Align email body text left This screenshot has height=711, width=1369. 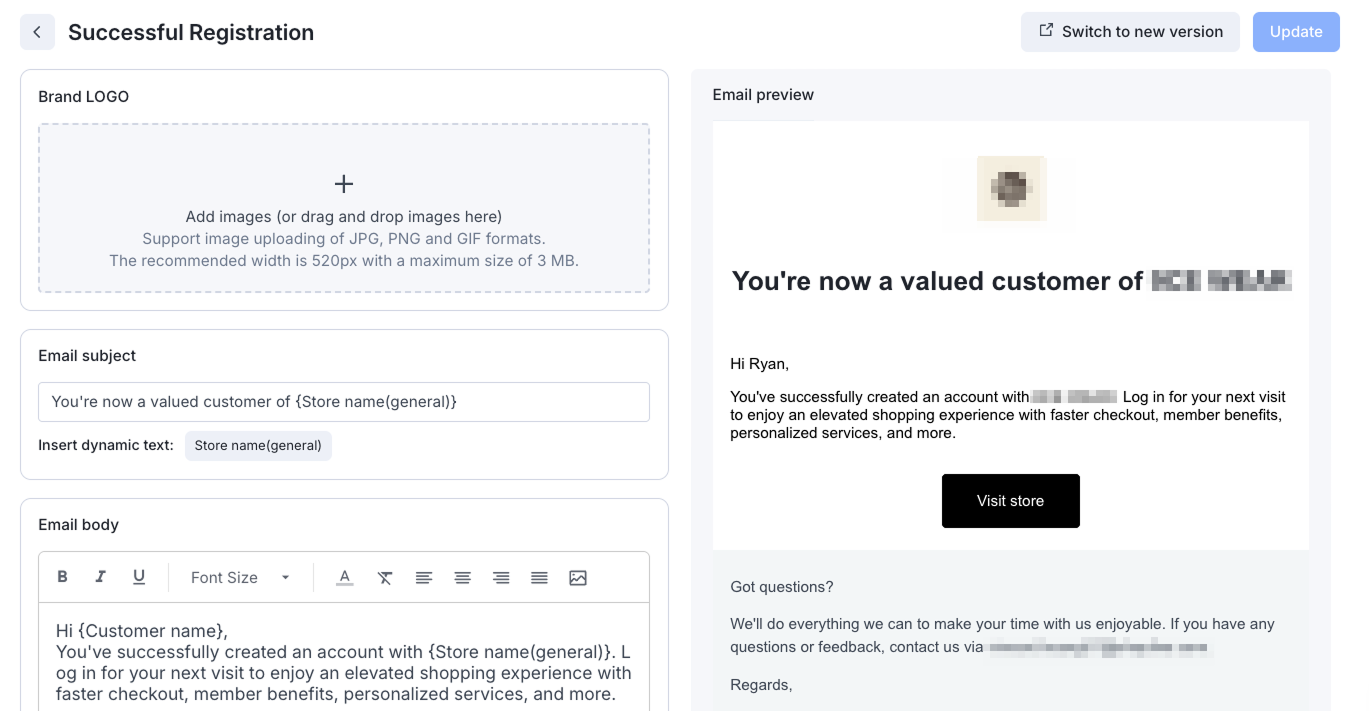[424, 577]
